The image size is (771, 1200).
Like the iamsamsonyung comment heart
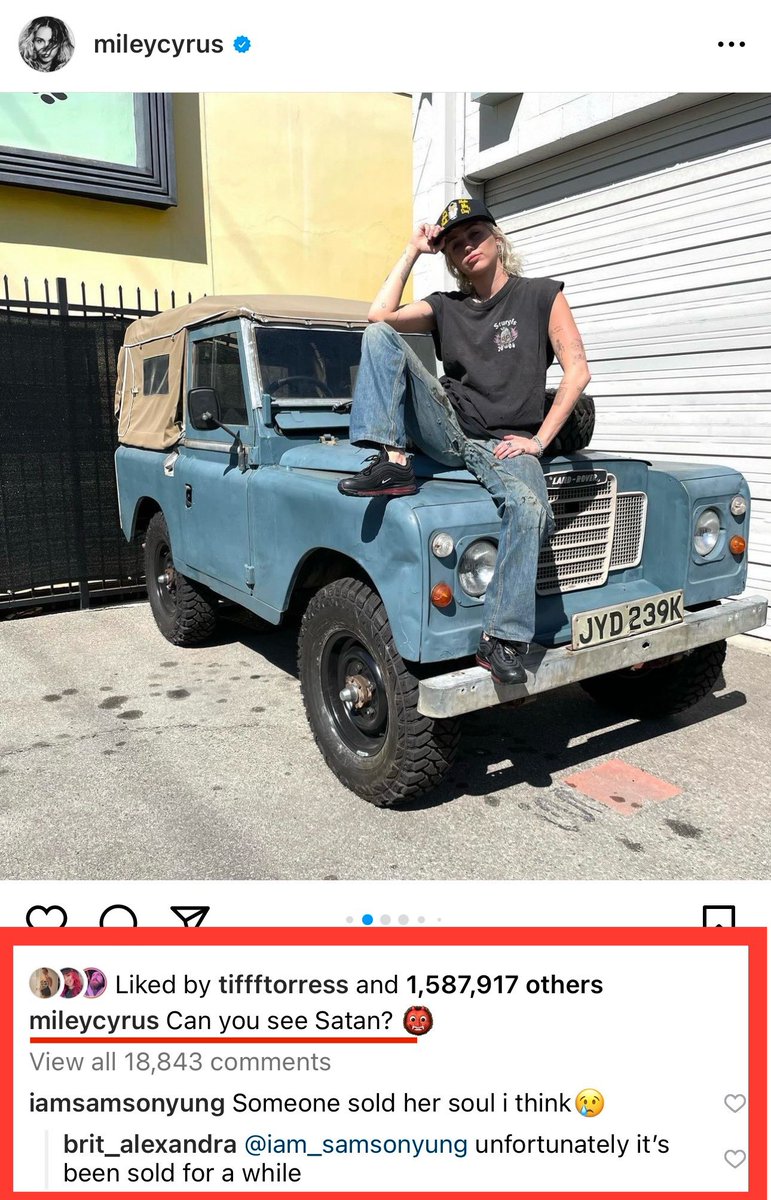[x=735, y=1103]
